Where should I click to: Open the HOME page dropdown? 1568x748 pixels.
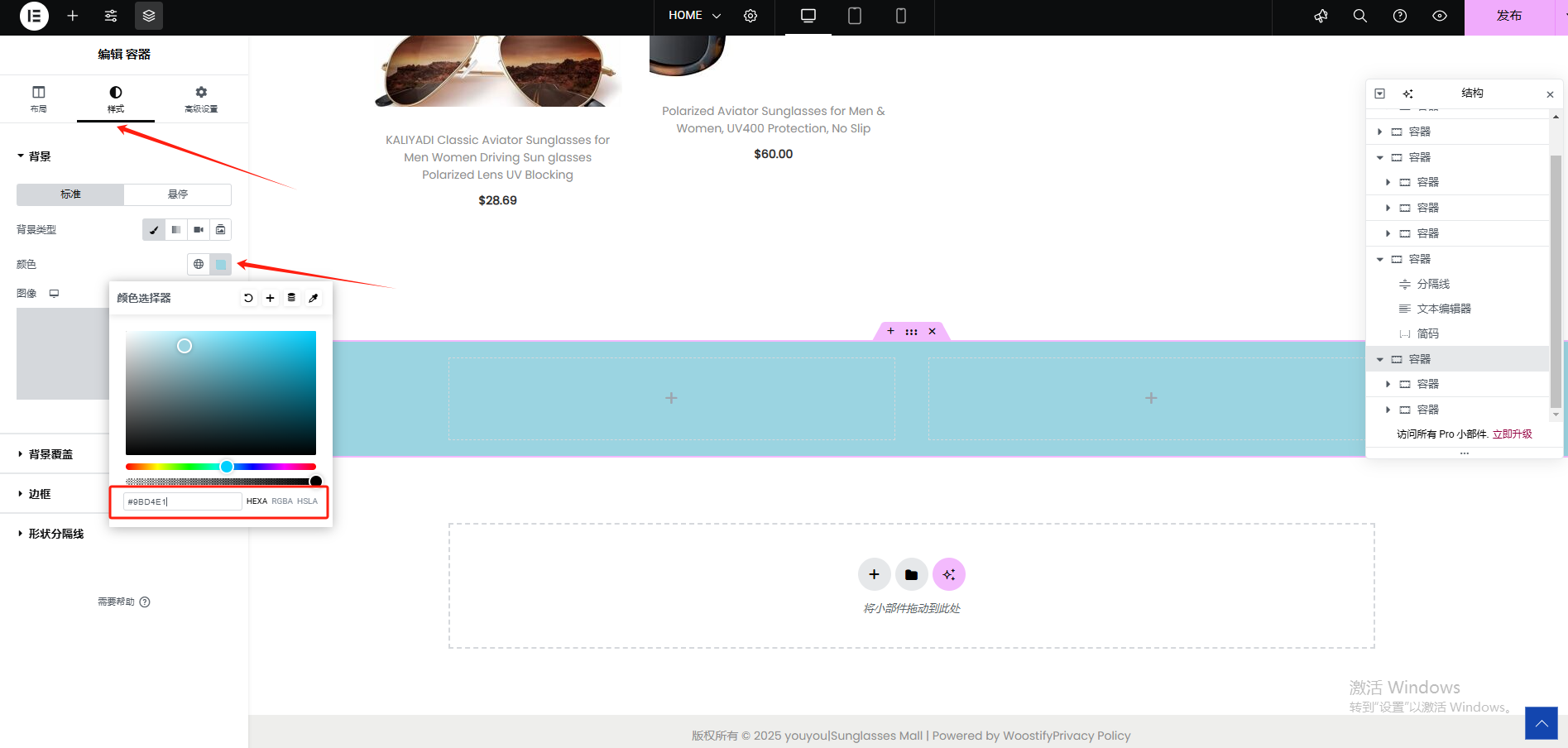coord(695,16)
